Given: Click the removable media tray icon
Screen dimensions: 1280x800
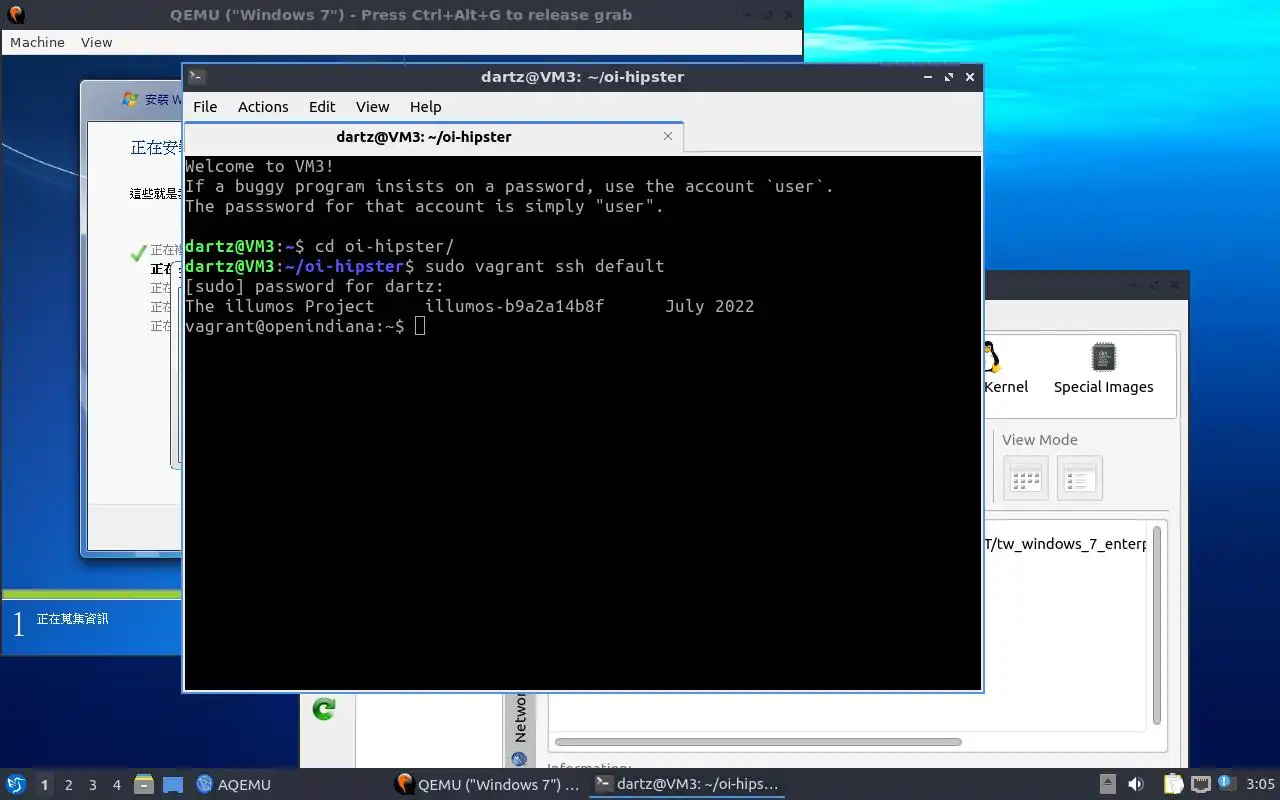Looking at the screenshot, I should coord(1108,784).
